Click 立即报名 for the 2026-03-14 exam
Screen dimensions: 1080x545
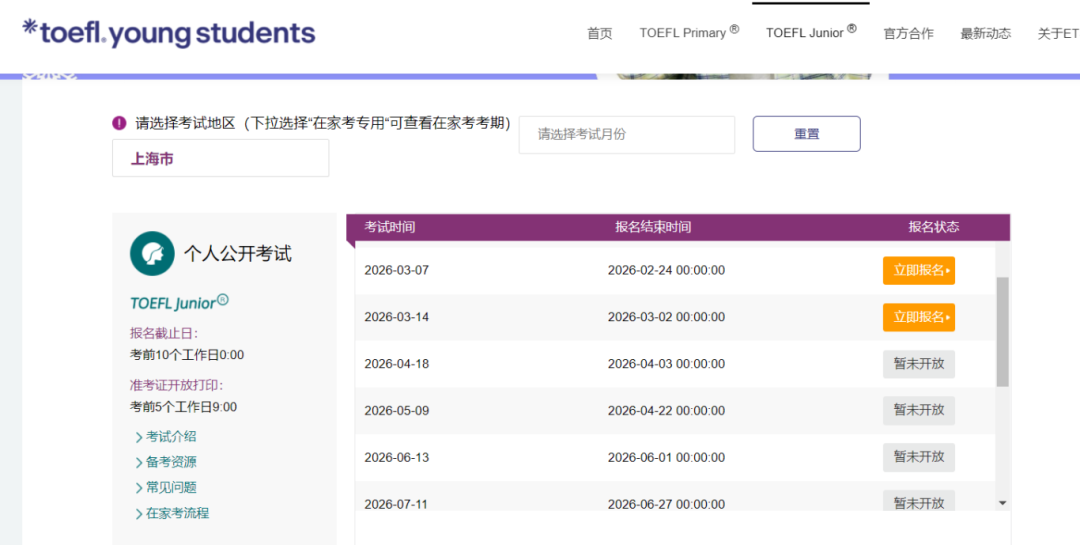pos(919,317)
